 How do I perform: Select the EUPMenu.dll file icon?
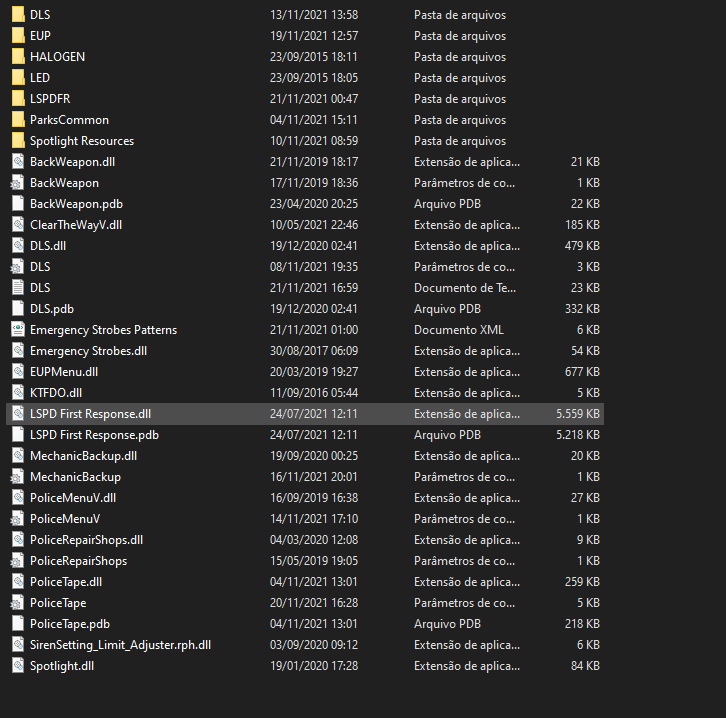(18, 372)
